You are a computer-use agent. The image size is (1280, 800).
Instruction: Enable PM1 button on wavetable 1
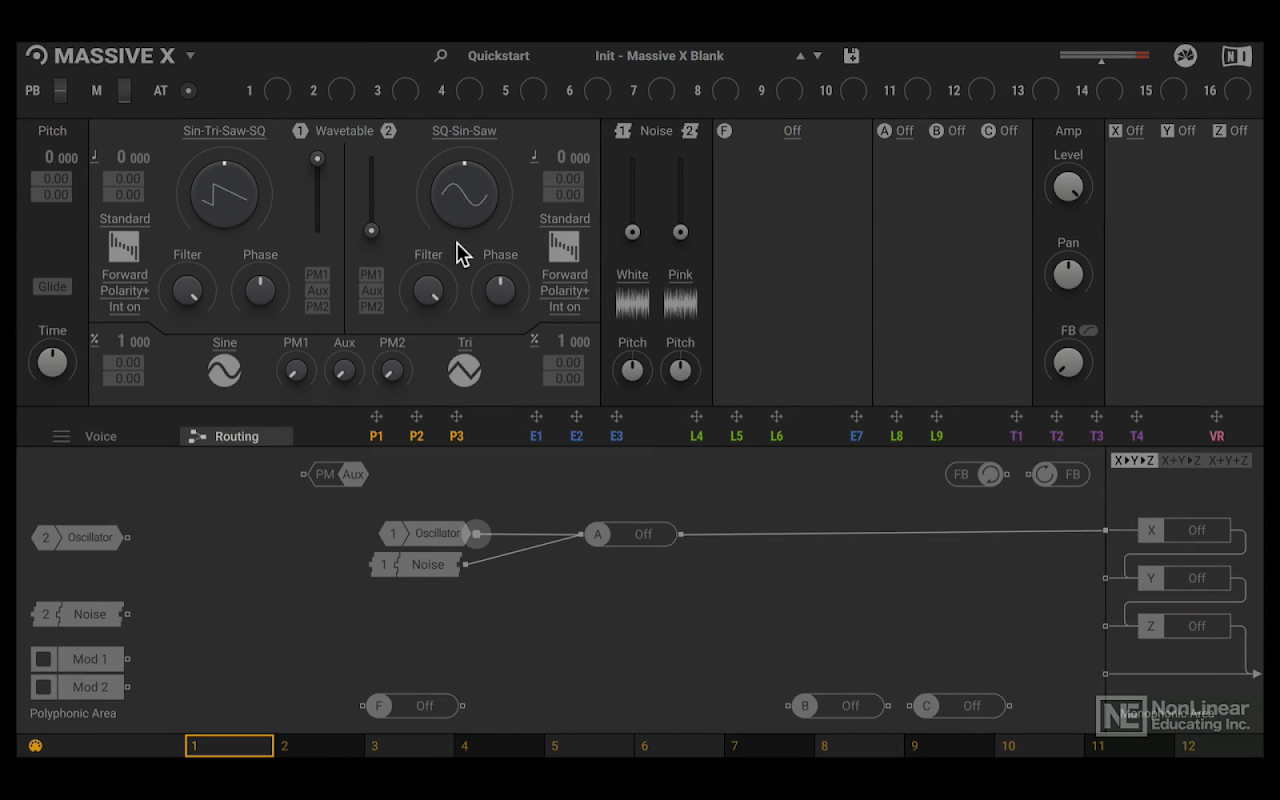click(x=317, y=275)
